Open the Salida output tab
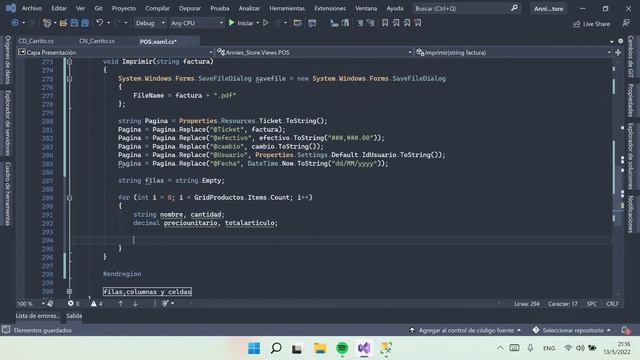 coord(74,316)
